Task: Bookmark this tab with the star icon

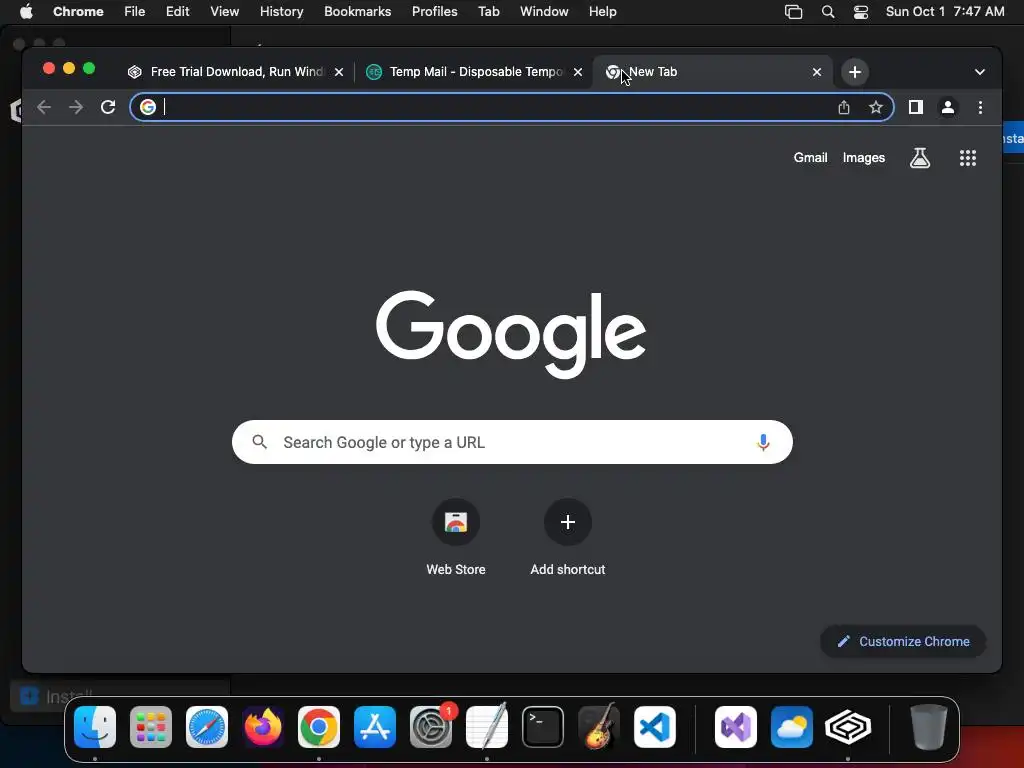Action: coord(876,107)
